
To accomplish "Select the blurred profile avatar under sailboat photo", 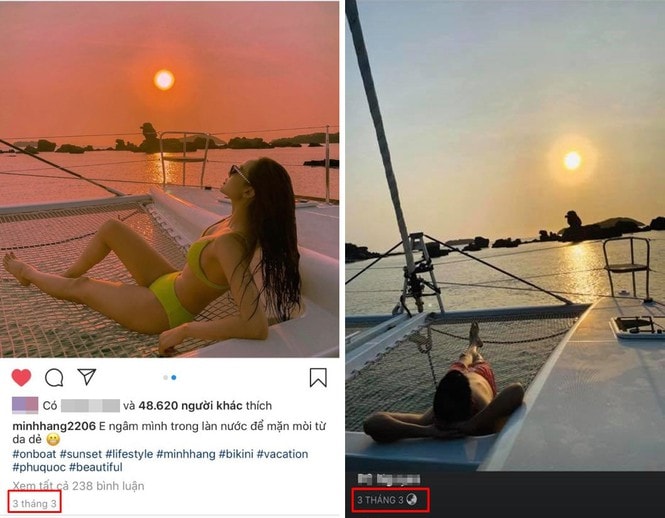I will coord(364,479).
